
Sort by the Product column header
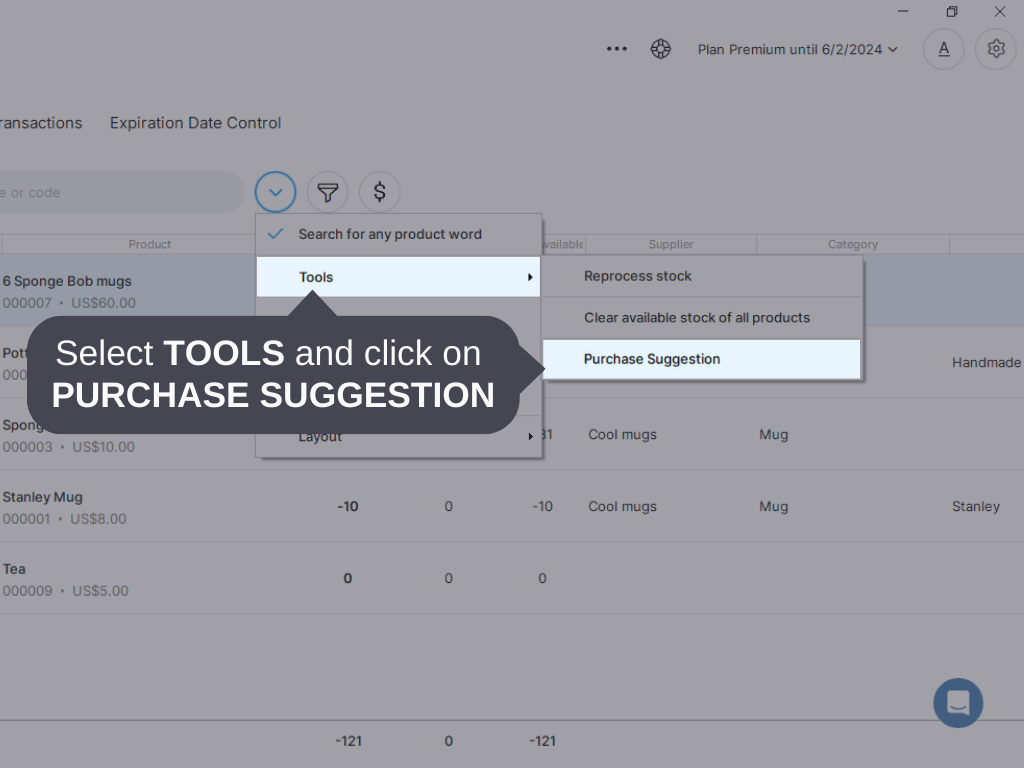click(149, 243)
